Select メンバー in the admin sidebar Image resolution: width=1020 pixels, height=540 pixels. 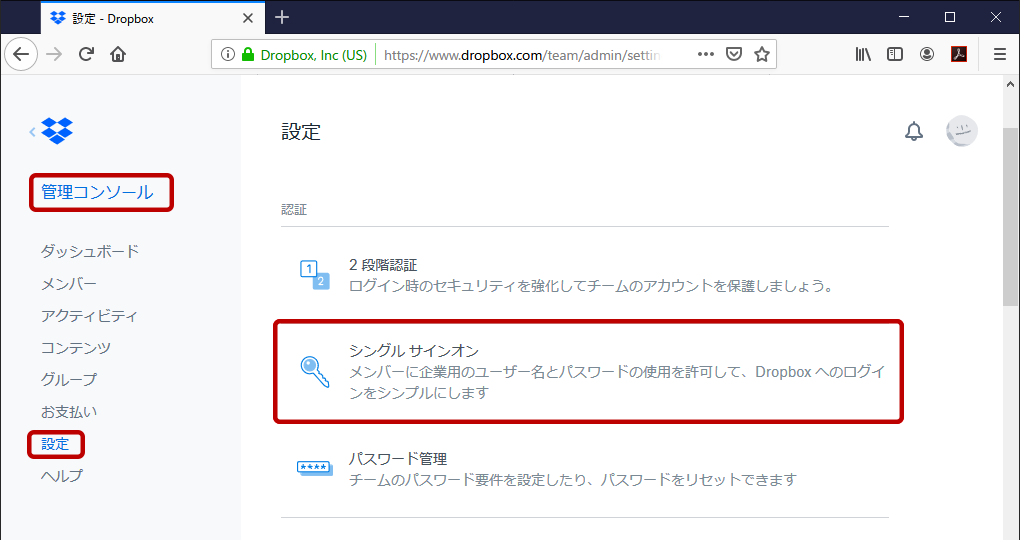(x=69, y=284)
